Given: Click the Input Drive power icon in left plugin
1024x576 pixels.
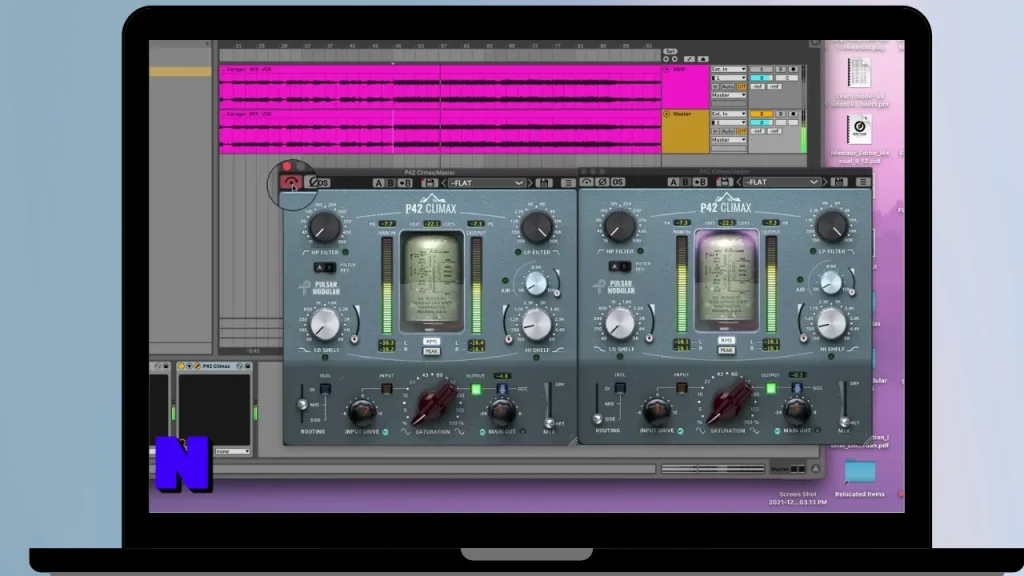Looking at the screenshot, I should (x=385, y=432).
